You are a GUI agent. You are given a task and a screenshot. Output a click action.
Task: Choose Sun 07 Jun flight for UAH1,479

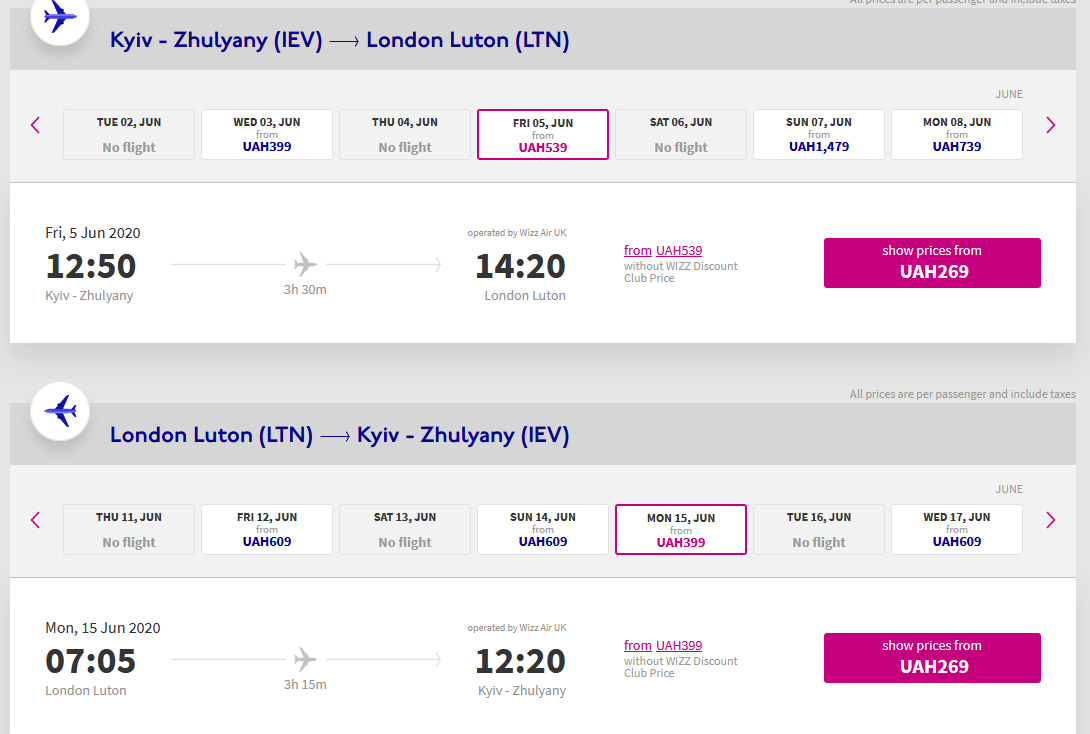(x=819, y=134)
